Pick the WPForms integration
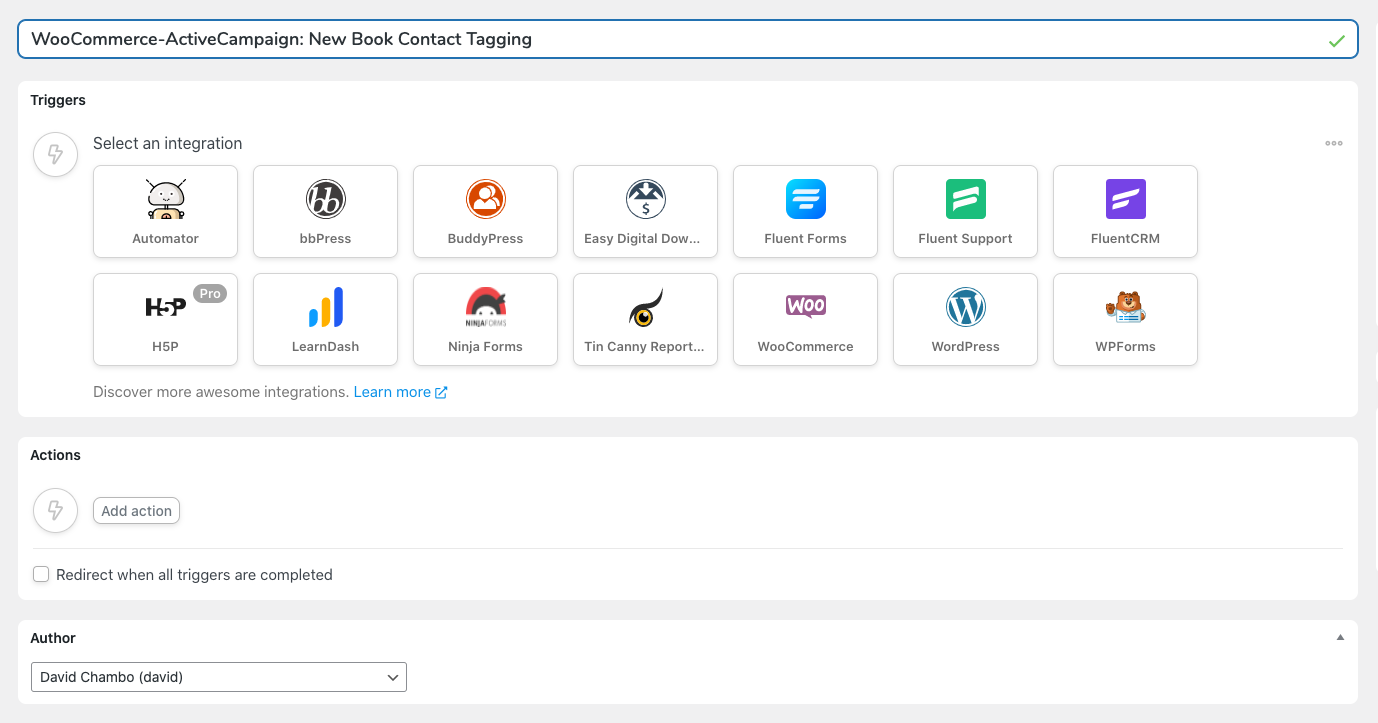The width and height of the screenshot is (1378, 723). 1125,320
